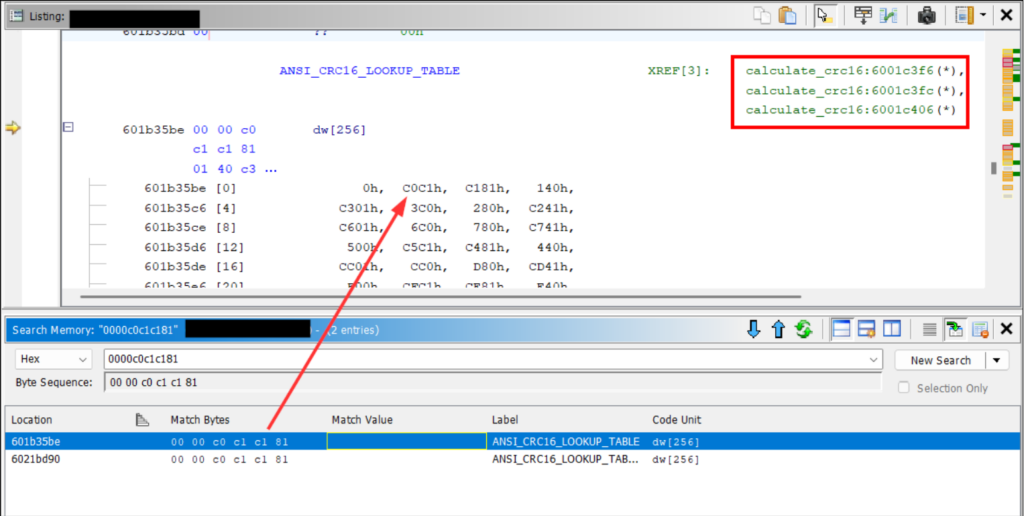Take a listing snapshot with the camera icon
Viewport: 1024px width, 516px height.
coord(926,16)
